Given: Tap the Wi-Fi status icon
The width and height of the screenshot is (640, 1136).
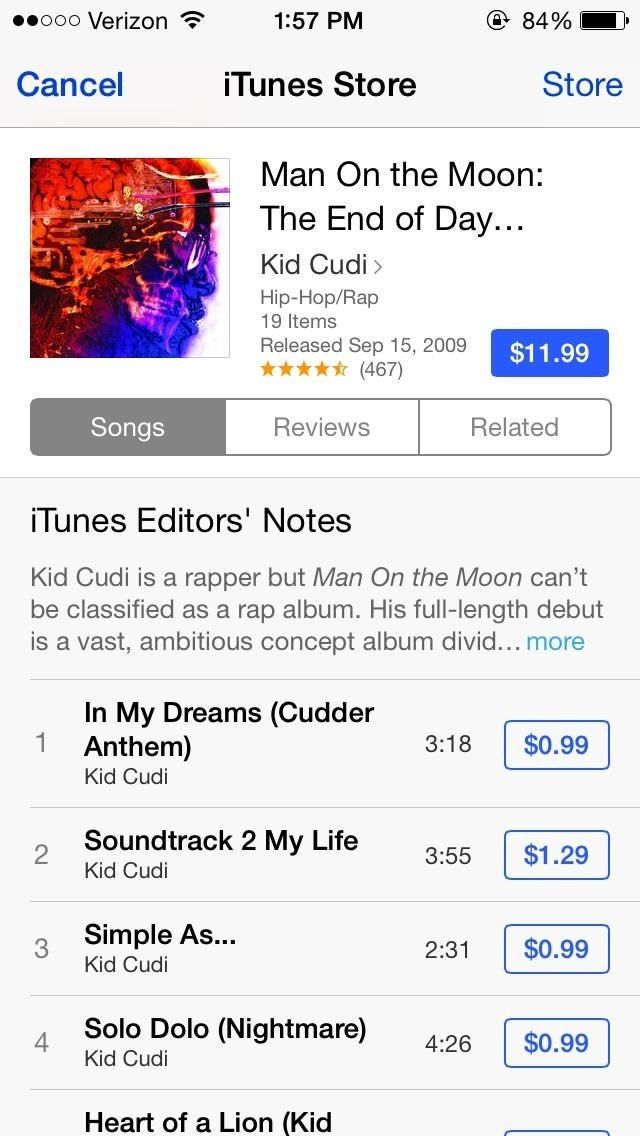Looking at the screenshot, I should point(191,20).
